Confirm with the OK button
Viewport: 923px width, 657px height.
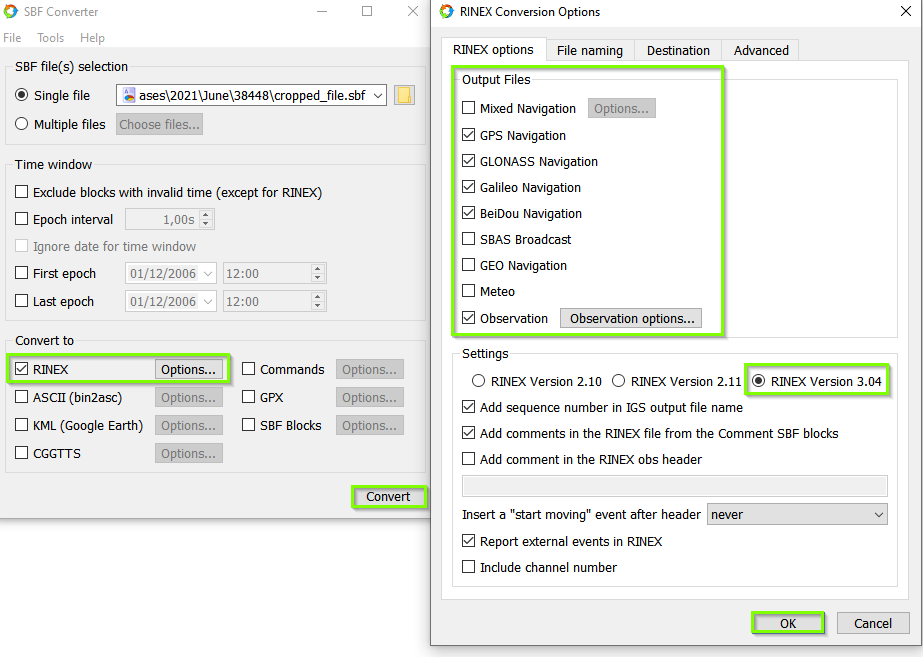[788, 623]
